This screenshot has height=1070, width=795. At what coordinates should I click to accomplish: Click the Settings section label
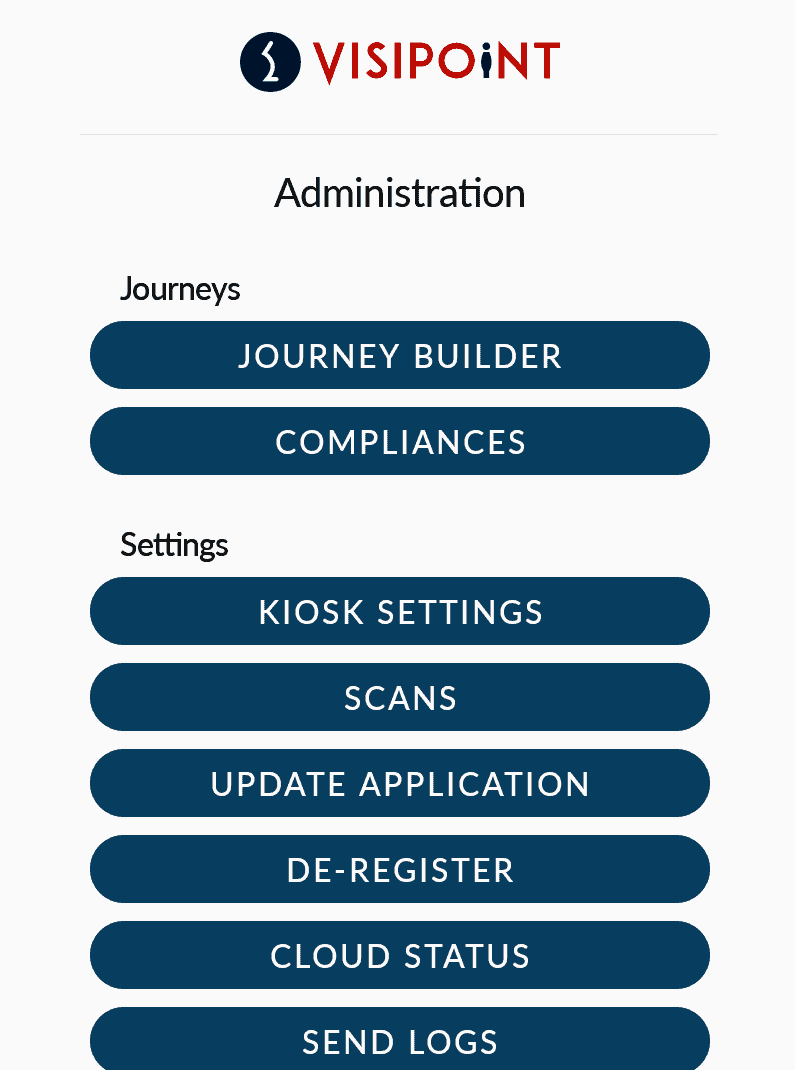174,545
